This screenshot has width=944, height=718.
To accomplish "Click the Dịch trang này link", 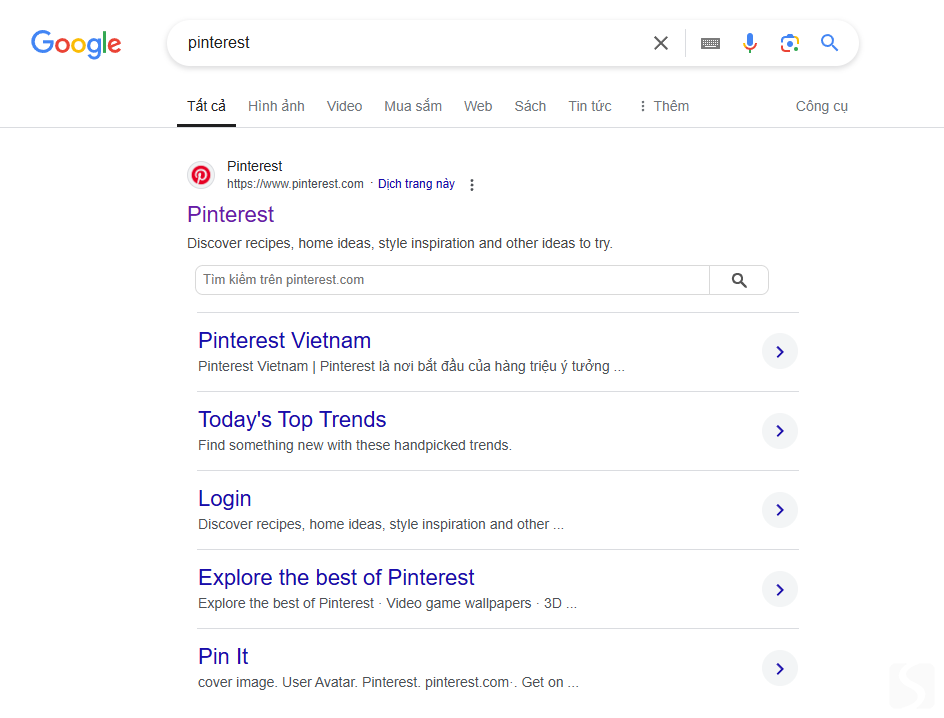I will click(416, 184).
